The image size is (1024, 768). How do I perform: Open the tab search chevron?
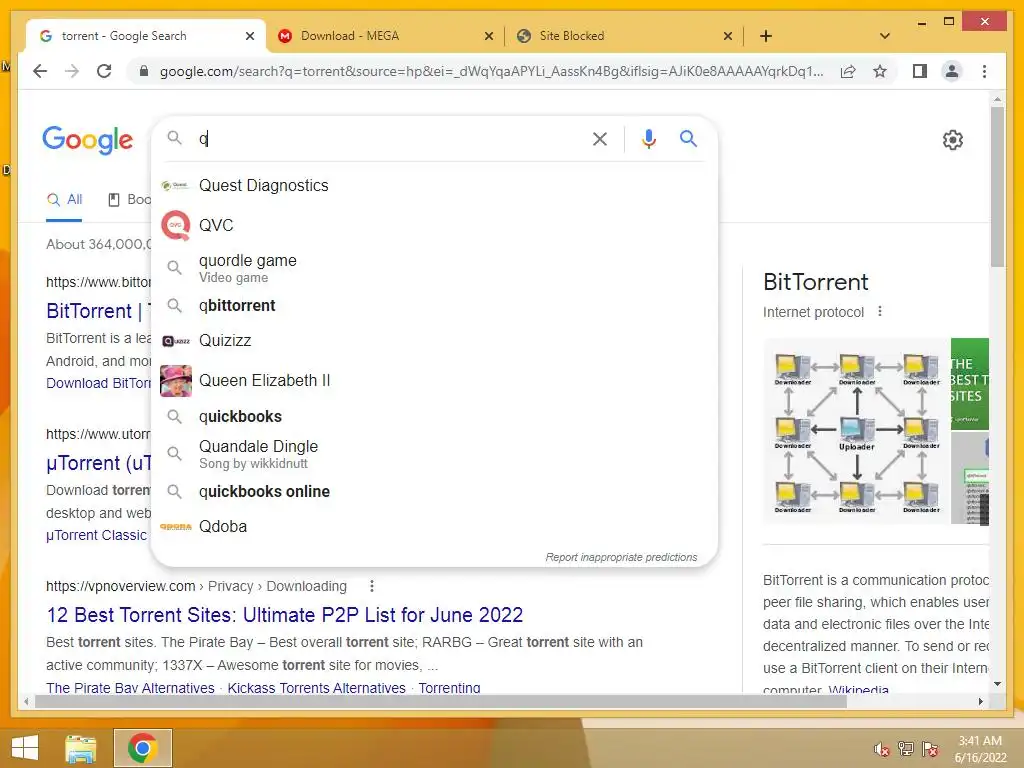(x=884, y=36)
